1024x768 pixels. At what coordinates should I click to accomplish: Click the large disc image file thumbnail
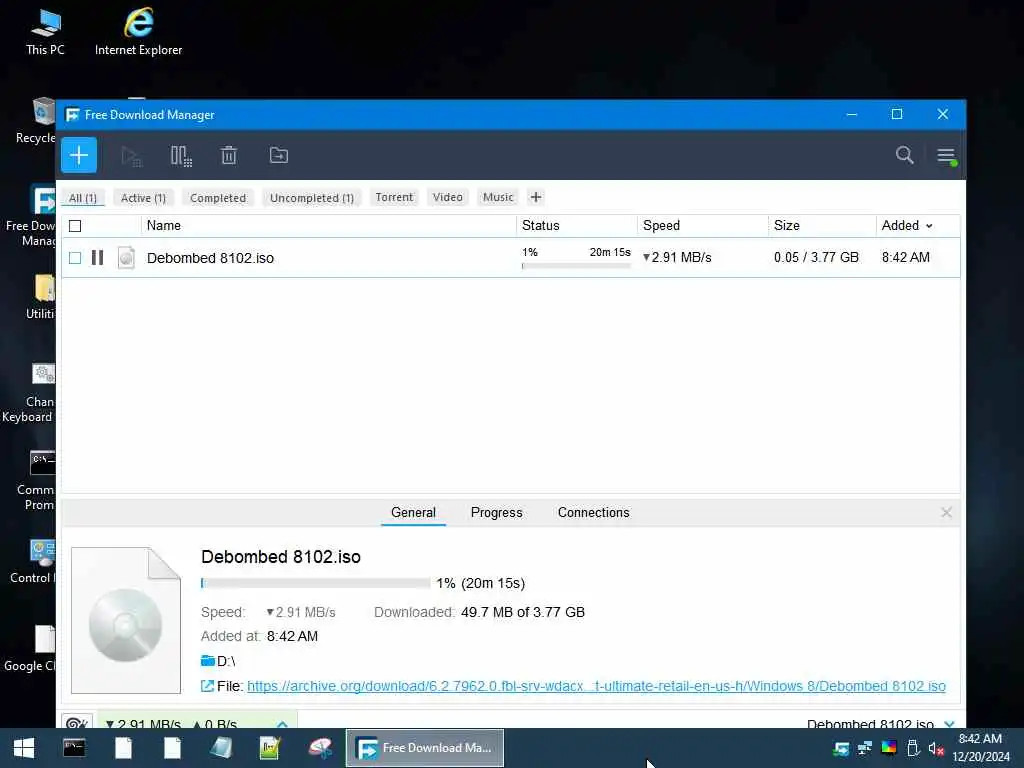click(126, 620)
